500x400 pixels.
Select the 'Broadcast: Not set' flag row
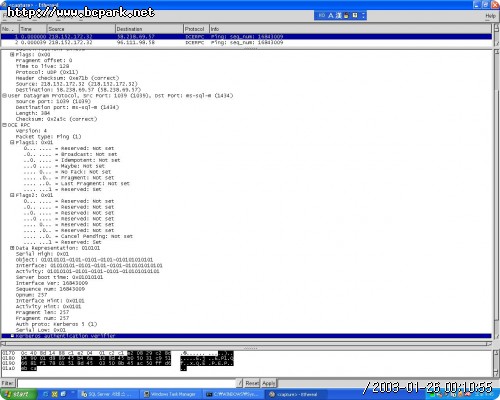pos(70,154)
